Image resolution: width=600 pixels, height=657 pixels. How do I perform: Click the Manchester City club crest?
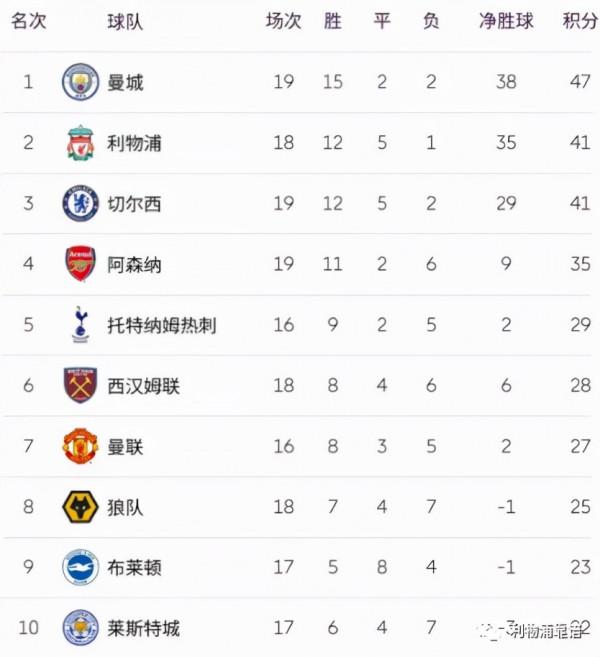click(x=81, y=82)
